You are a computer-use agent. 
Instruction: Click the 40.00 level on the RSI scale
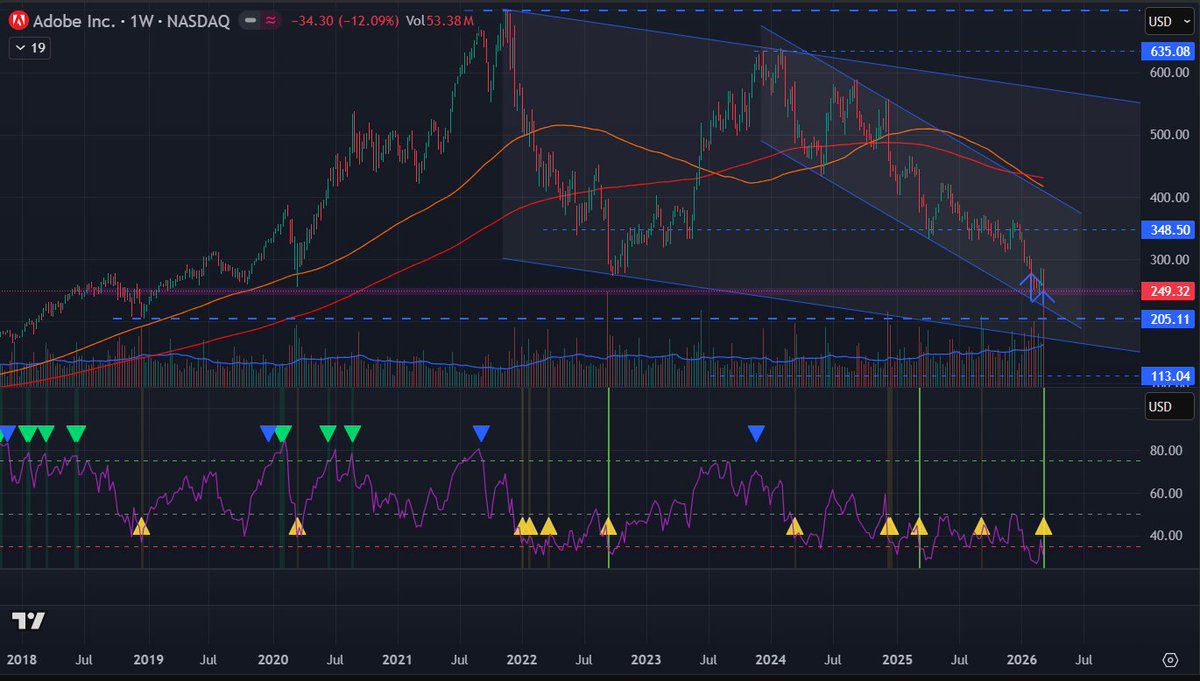click(x=1164, y=536)
